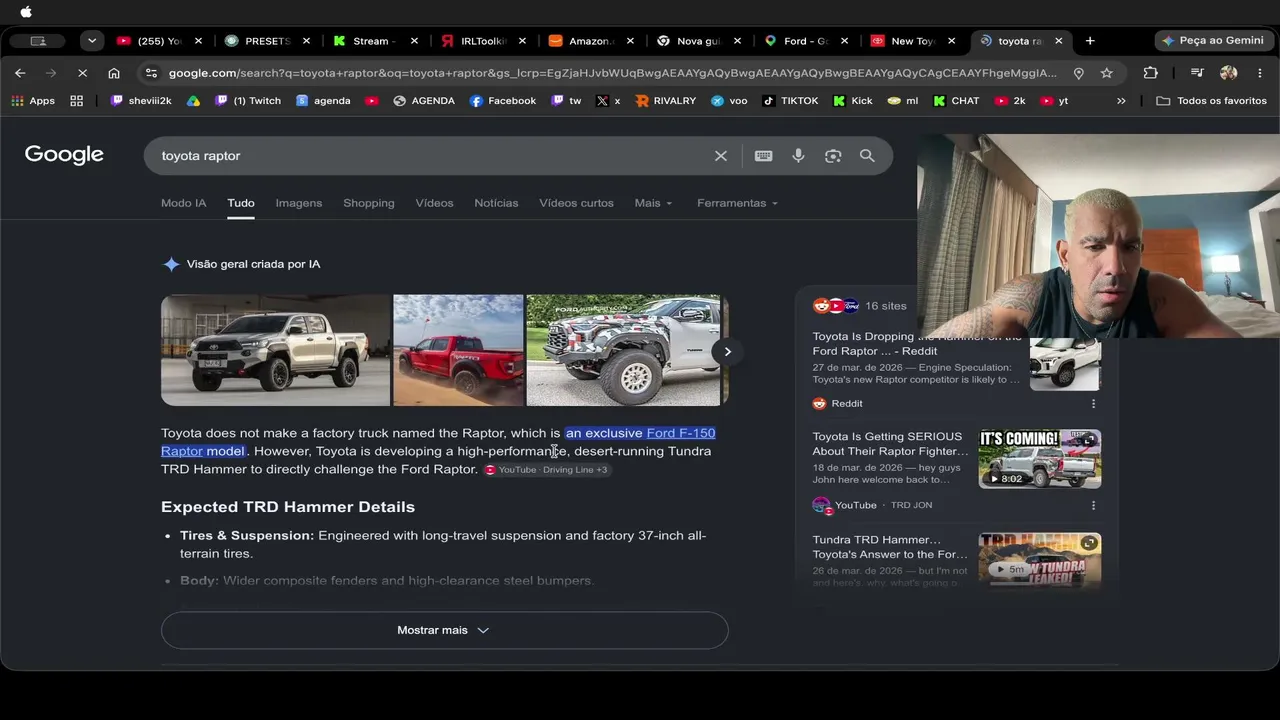Select the Shopping tab
This screenshot has width=1280, height=720.
[x=369, y=203]
